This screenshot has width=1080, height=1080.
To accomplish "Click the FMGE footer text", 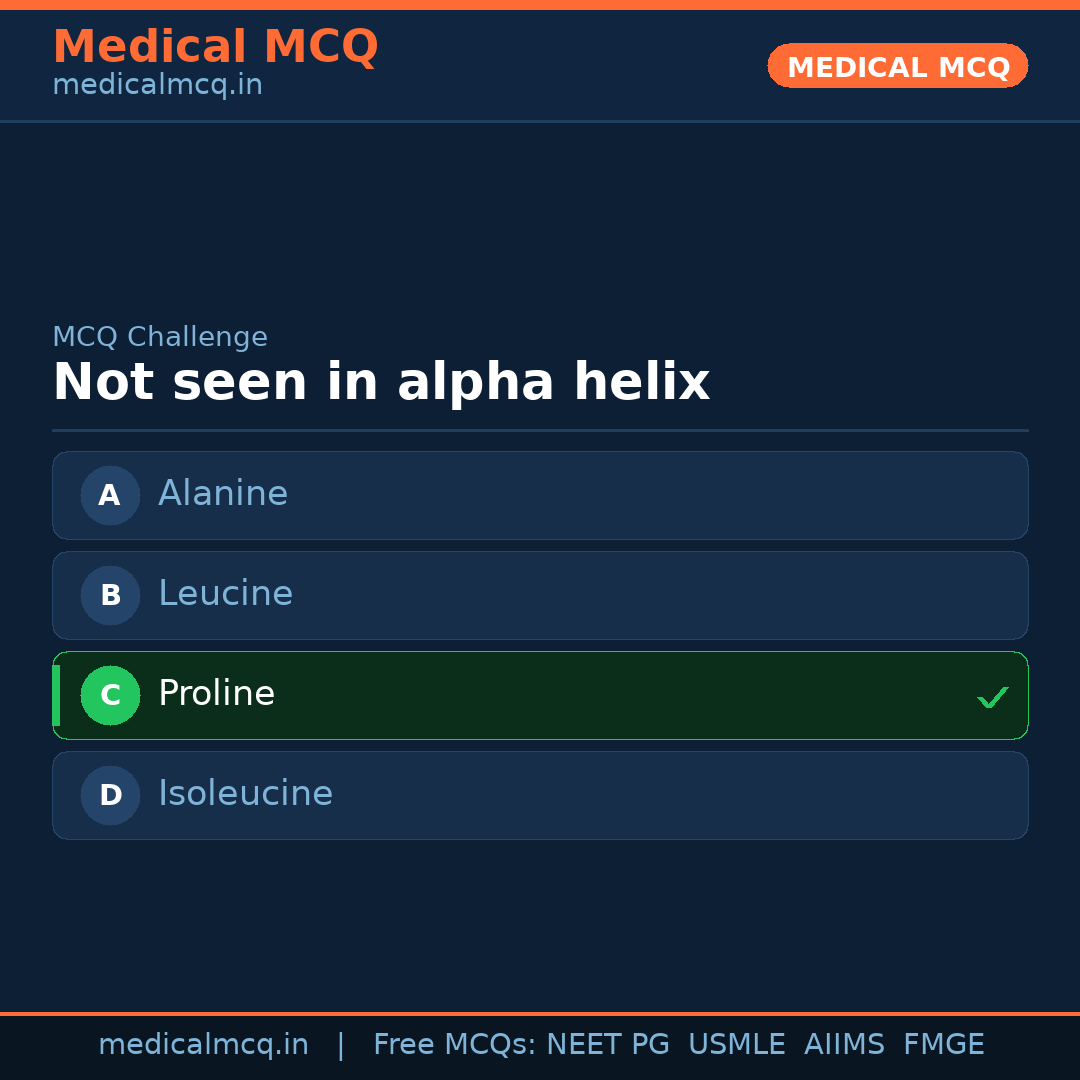I will (x=943, y=1045).
